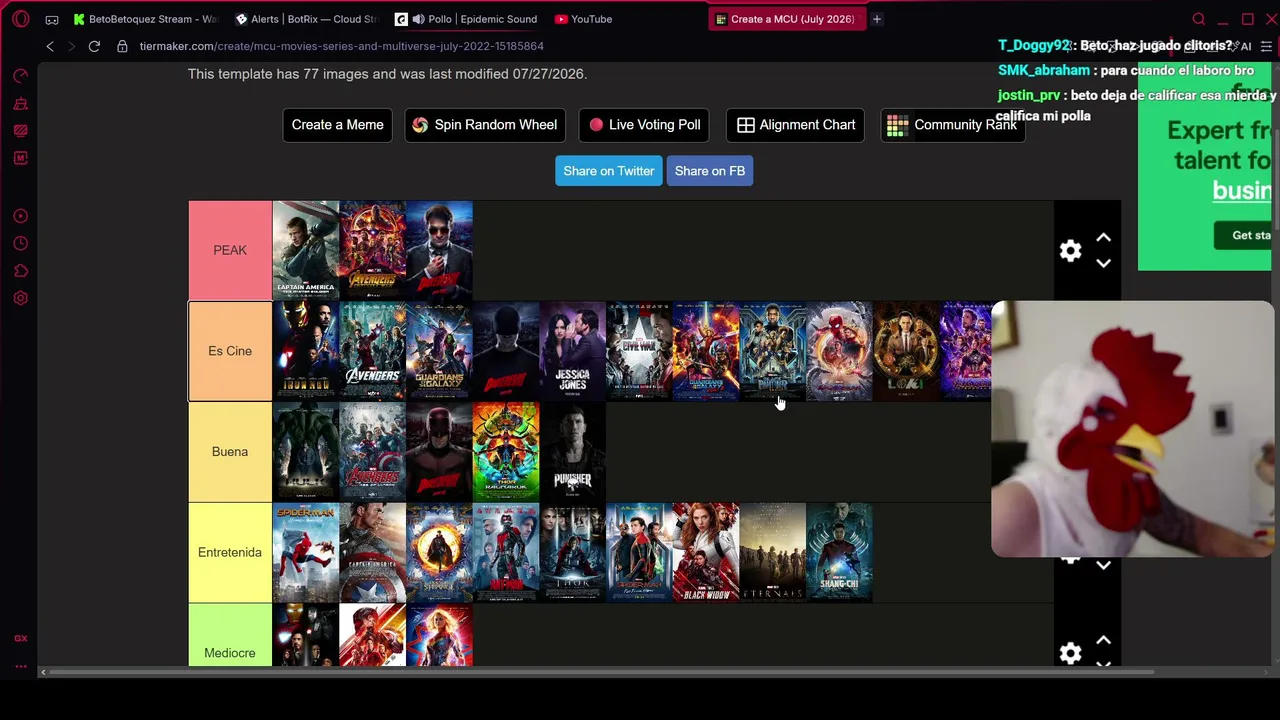Open the Alignment Chart
Screen dimensions: 1280x720
(796, 125)
